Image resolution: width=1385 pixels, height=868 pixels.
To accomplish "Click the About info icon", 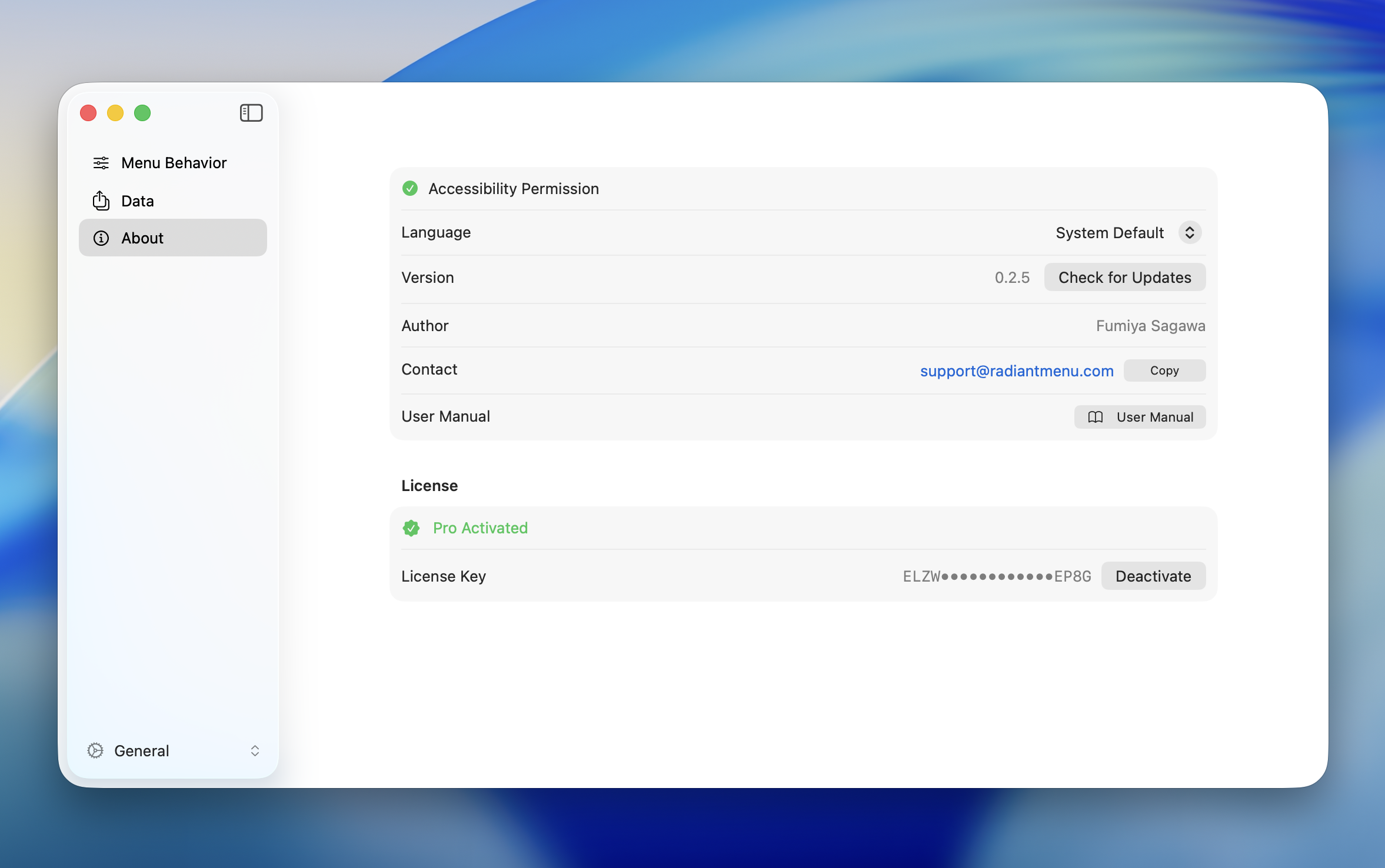I will click(x=101, y=238).
